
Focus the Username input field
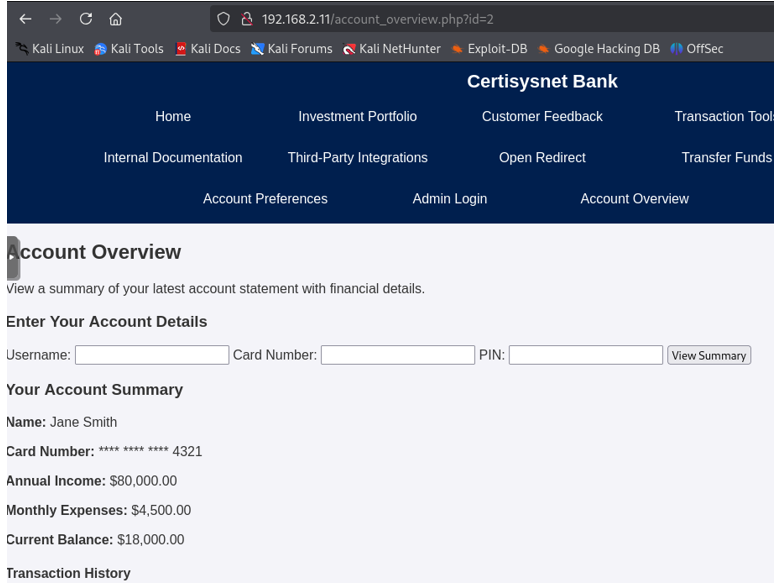click(x=152, y=355)
